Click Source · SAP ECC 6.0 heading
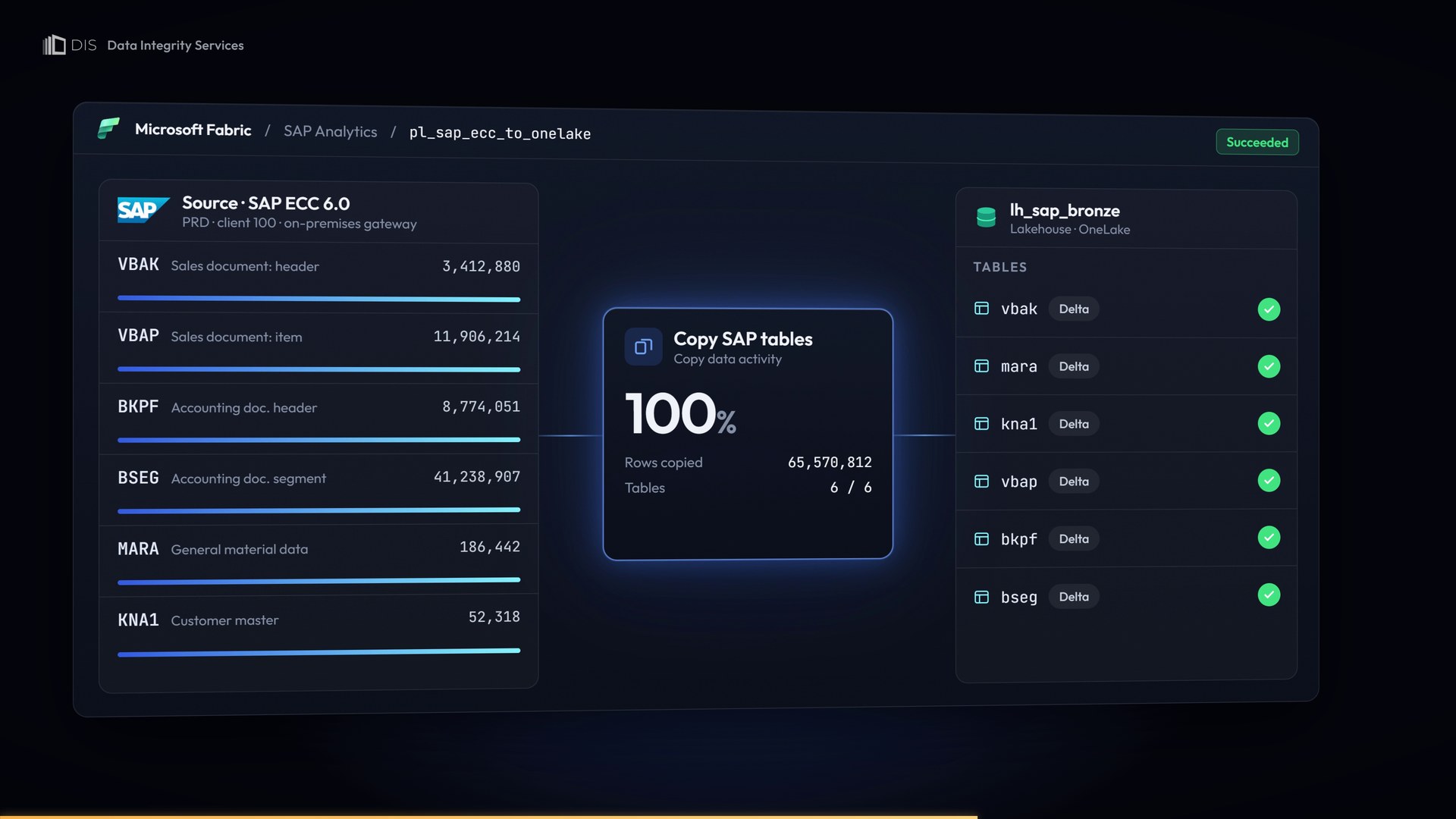This screenshot has width=1456, height=819. pyautogui.click(x=265, y=203)
